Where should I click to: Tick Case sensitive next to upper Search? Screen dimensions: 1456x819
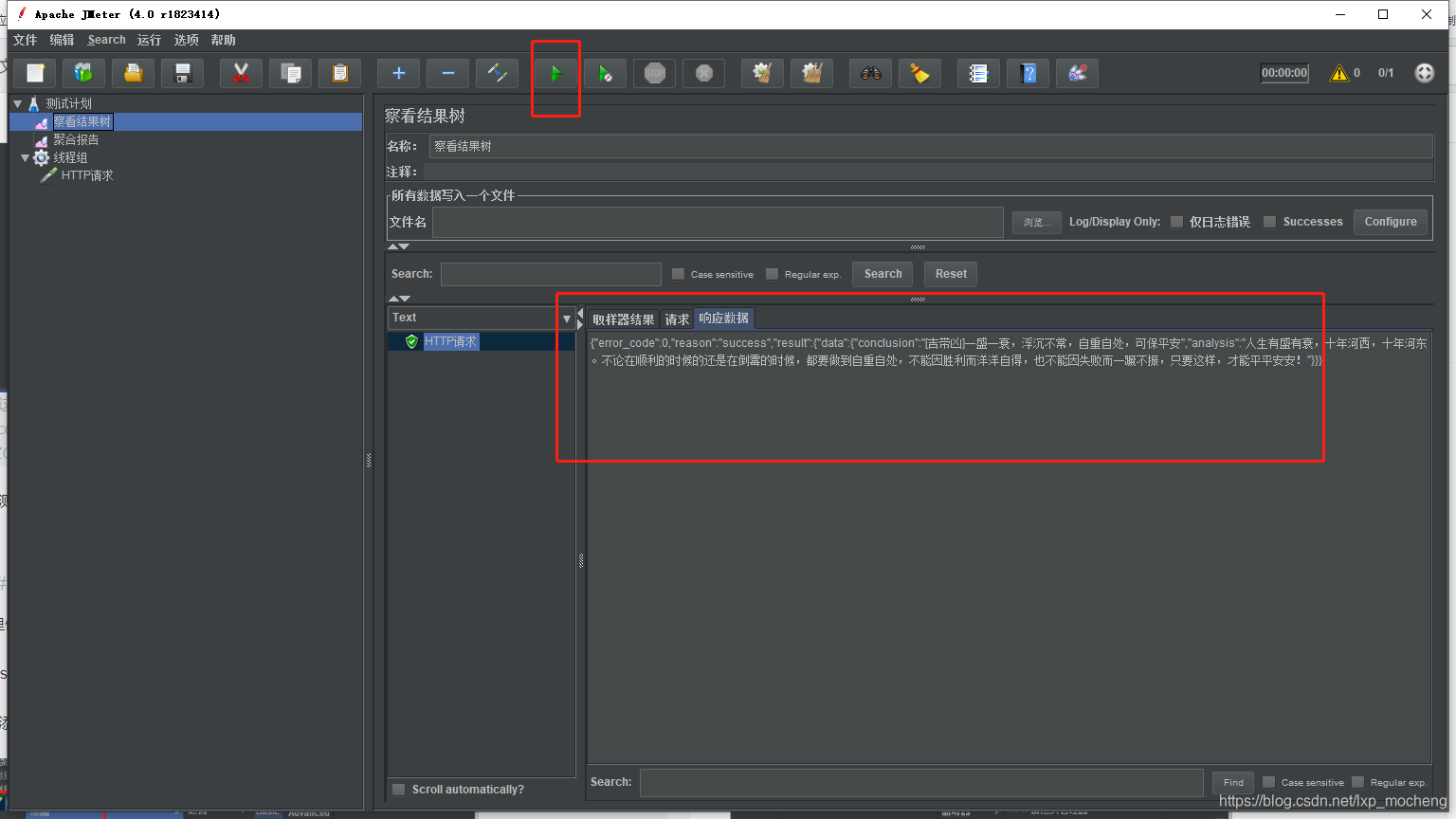click(678, 274)
